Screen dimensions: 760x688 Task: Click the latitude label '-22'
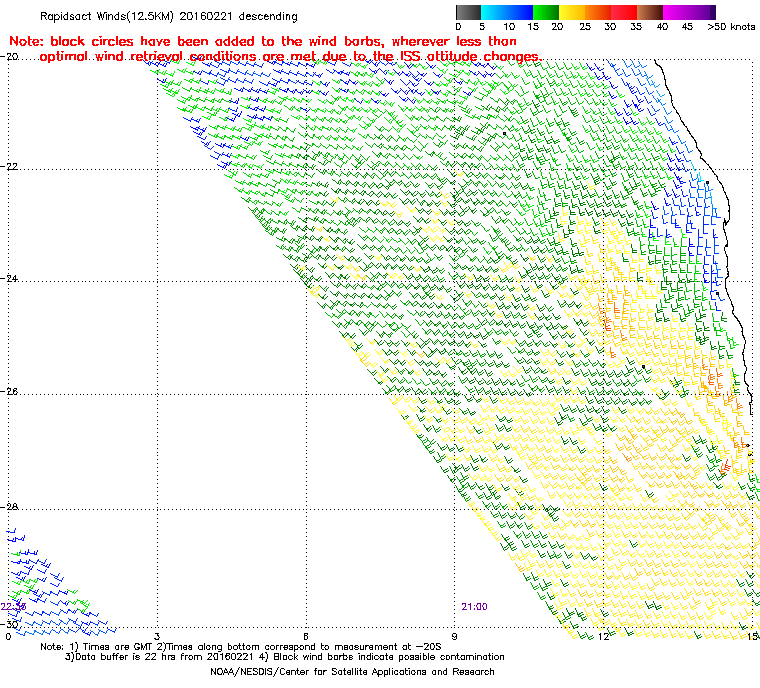click(9, 166)
